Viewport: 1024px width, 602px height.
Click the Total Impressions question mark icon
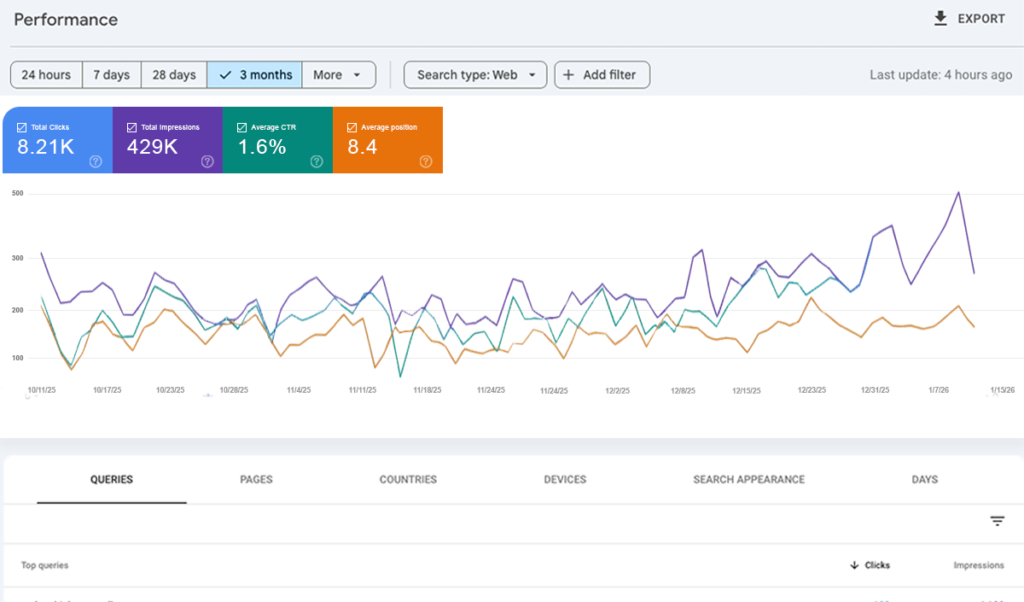tap(206, 160)
